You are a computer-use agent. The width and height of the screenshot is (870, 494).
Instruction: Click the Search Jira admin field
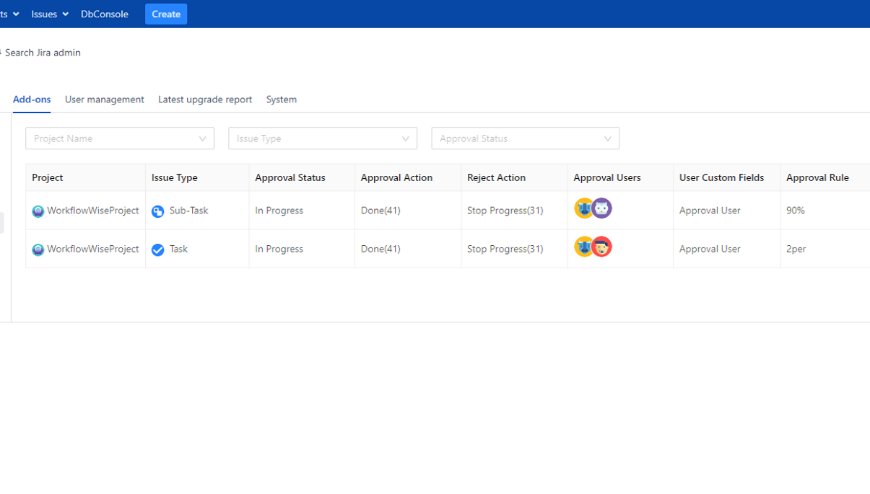click(42, 53)
